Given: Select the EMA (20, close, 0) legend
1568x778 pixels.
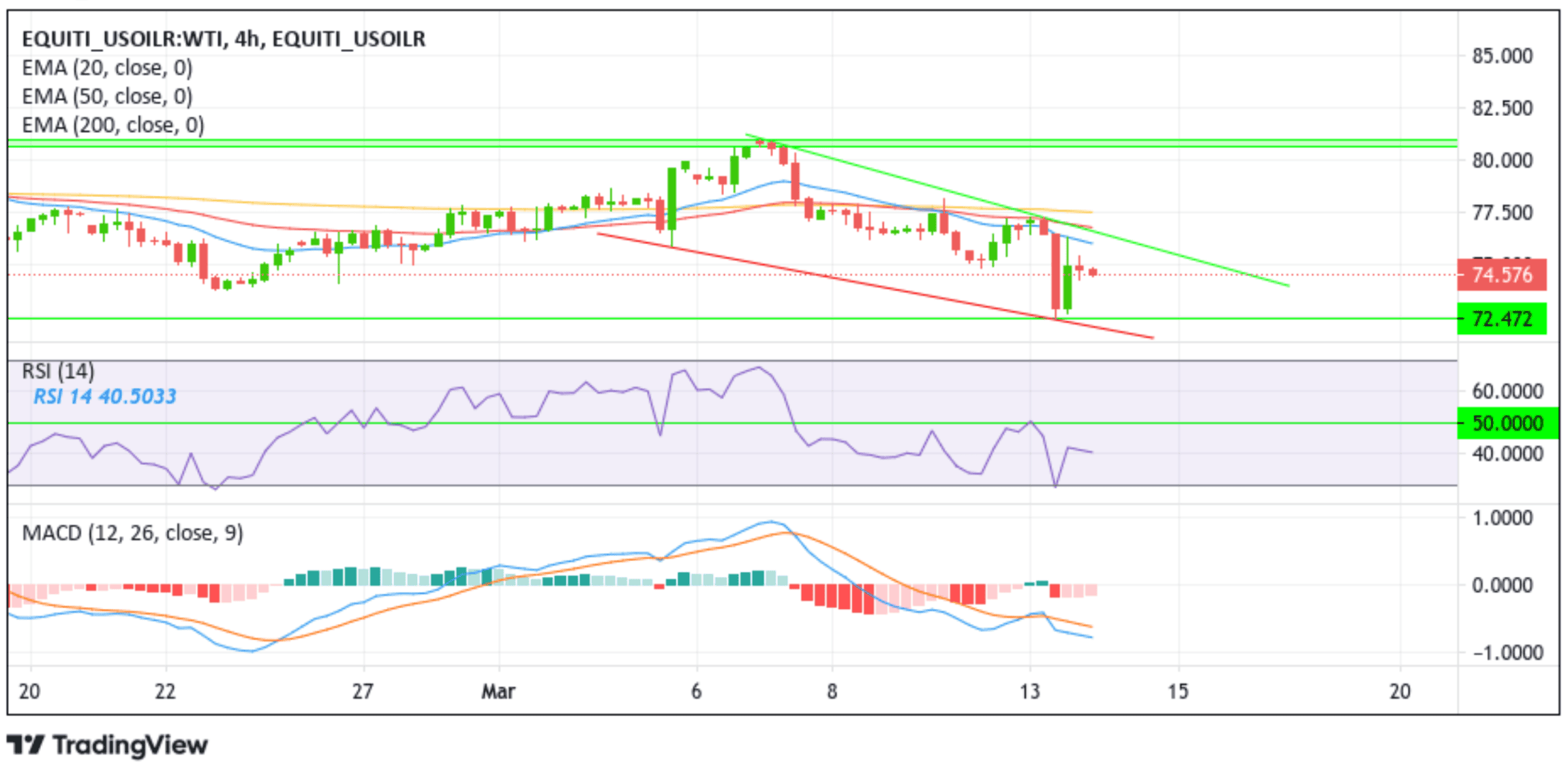Looking at the screenshot, I should [x=107, y=68].
